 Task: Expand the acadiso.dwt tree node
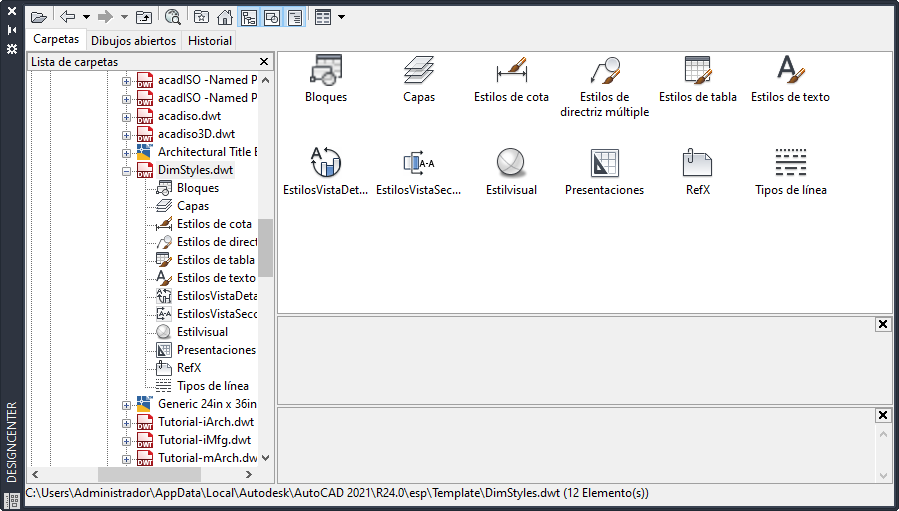(126, 118)
